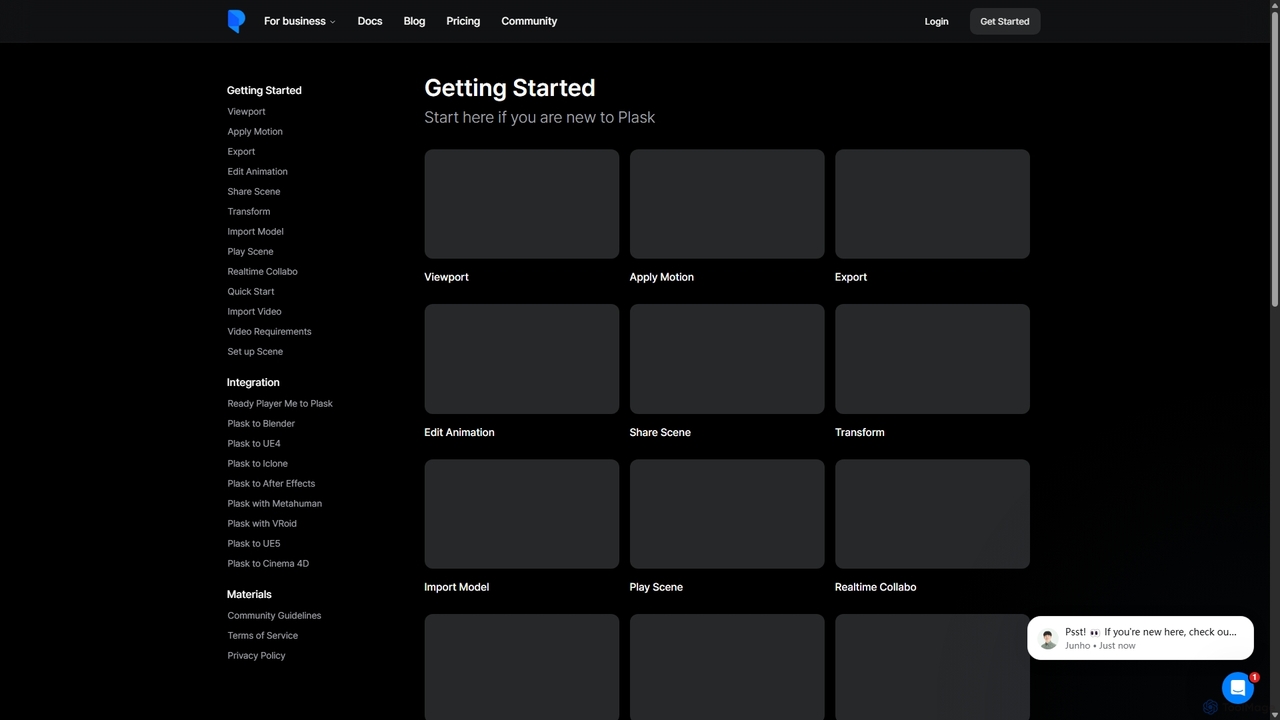Viewport: 1280px width, 720px height.
Task: Click the Apply Motion card title
Action: tap(661, 277)
